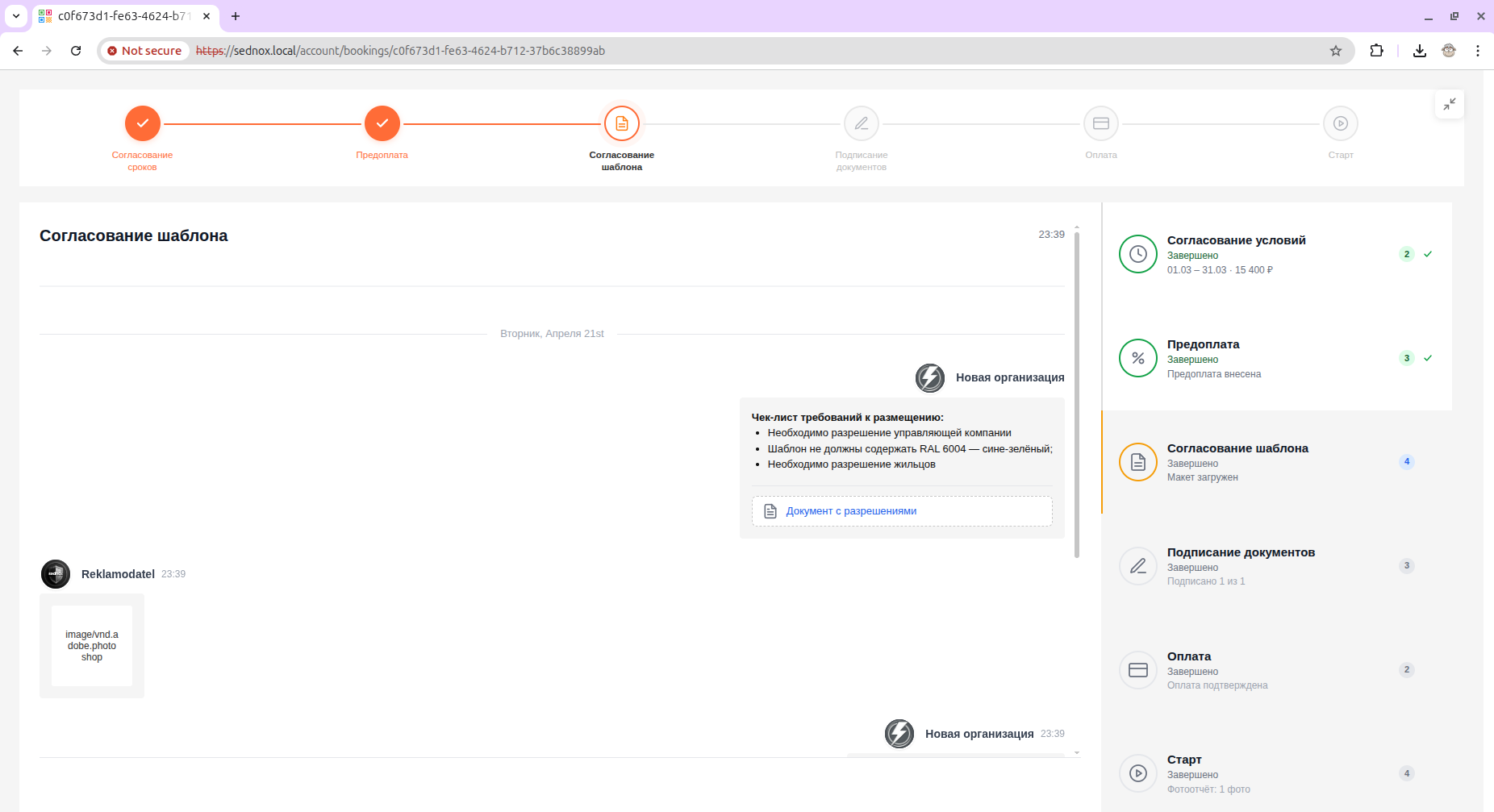
Task: Click the lower 'Новая организация' avatar with 23:39
Action: [x=899, y=734]
